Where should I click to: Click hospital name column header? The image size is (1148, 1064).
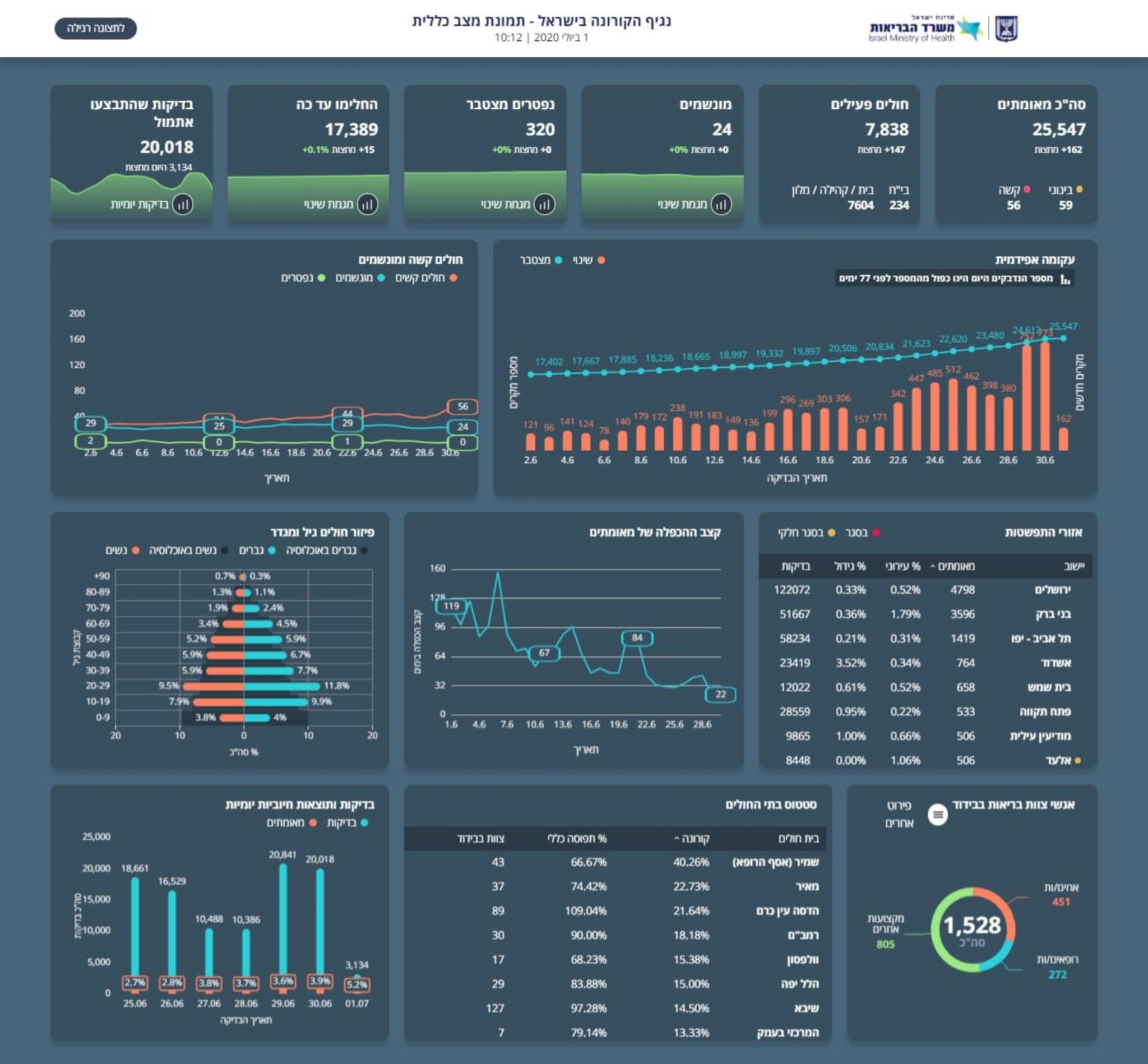[x=798, y=839]
